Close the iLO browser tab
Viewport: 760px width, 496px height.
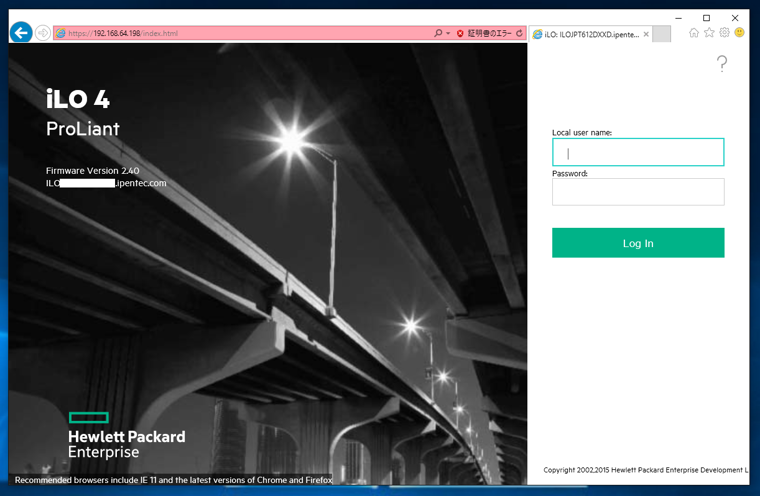646,34
